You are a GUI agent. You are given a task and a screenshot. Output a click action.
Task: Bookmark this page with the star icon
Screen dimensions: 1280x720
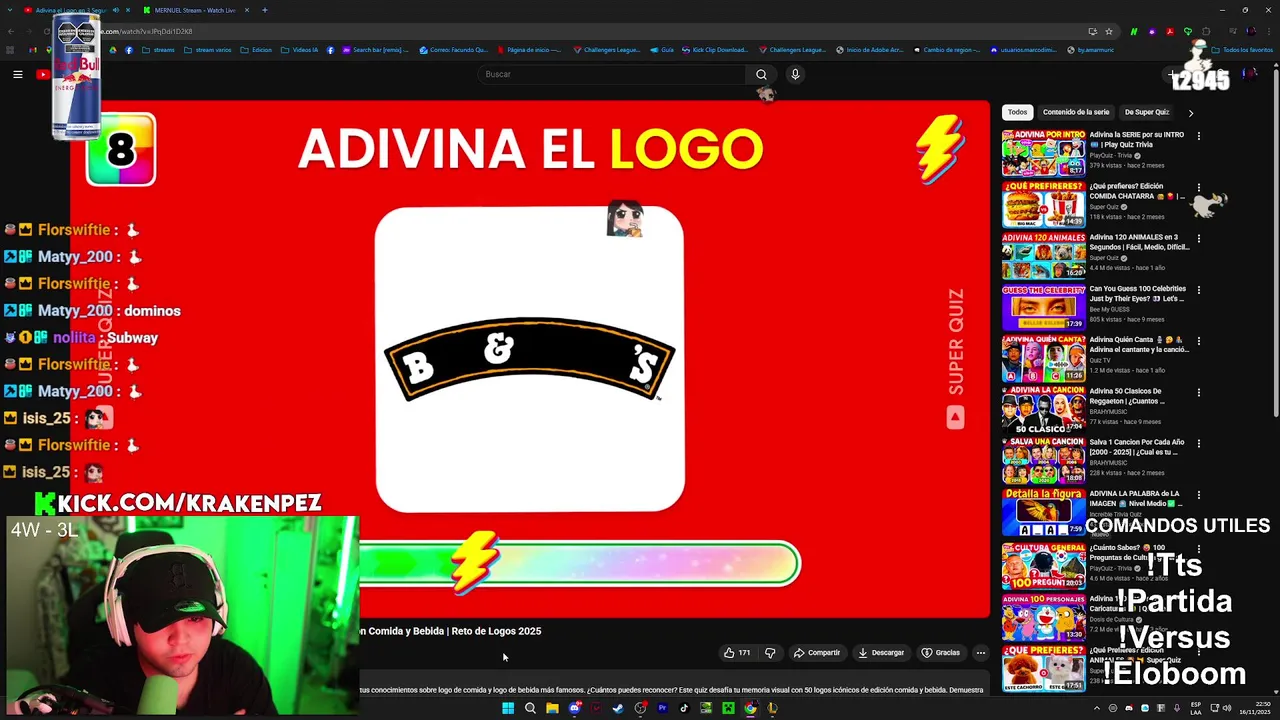[x=1109, y=31]
